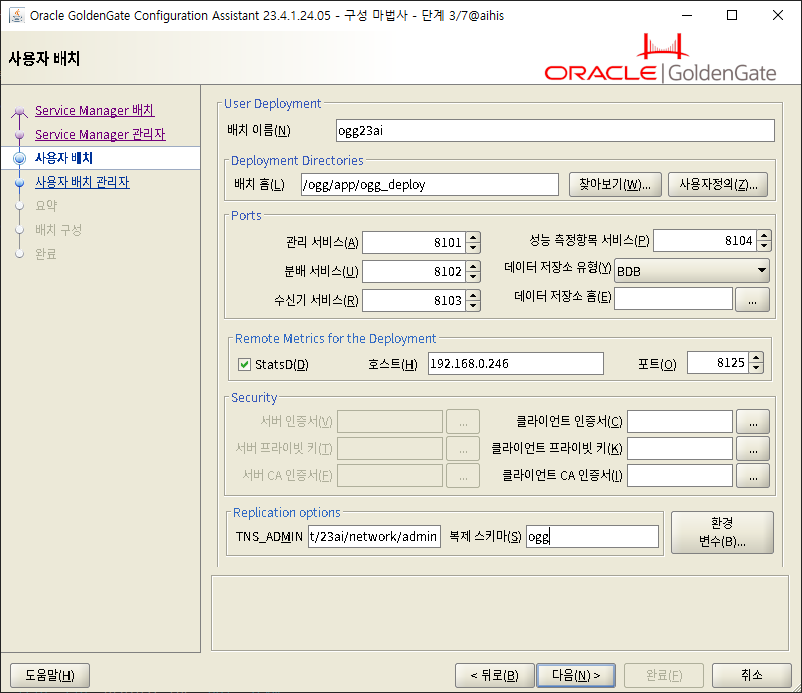Click the 도움말(H) help button
802x693 pixels.
tap(50, 676)
